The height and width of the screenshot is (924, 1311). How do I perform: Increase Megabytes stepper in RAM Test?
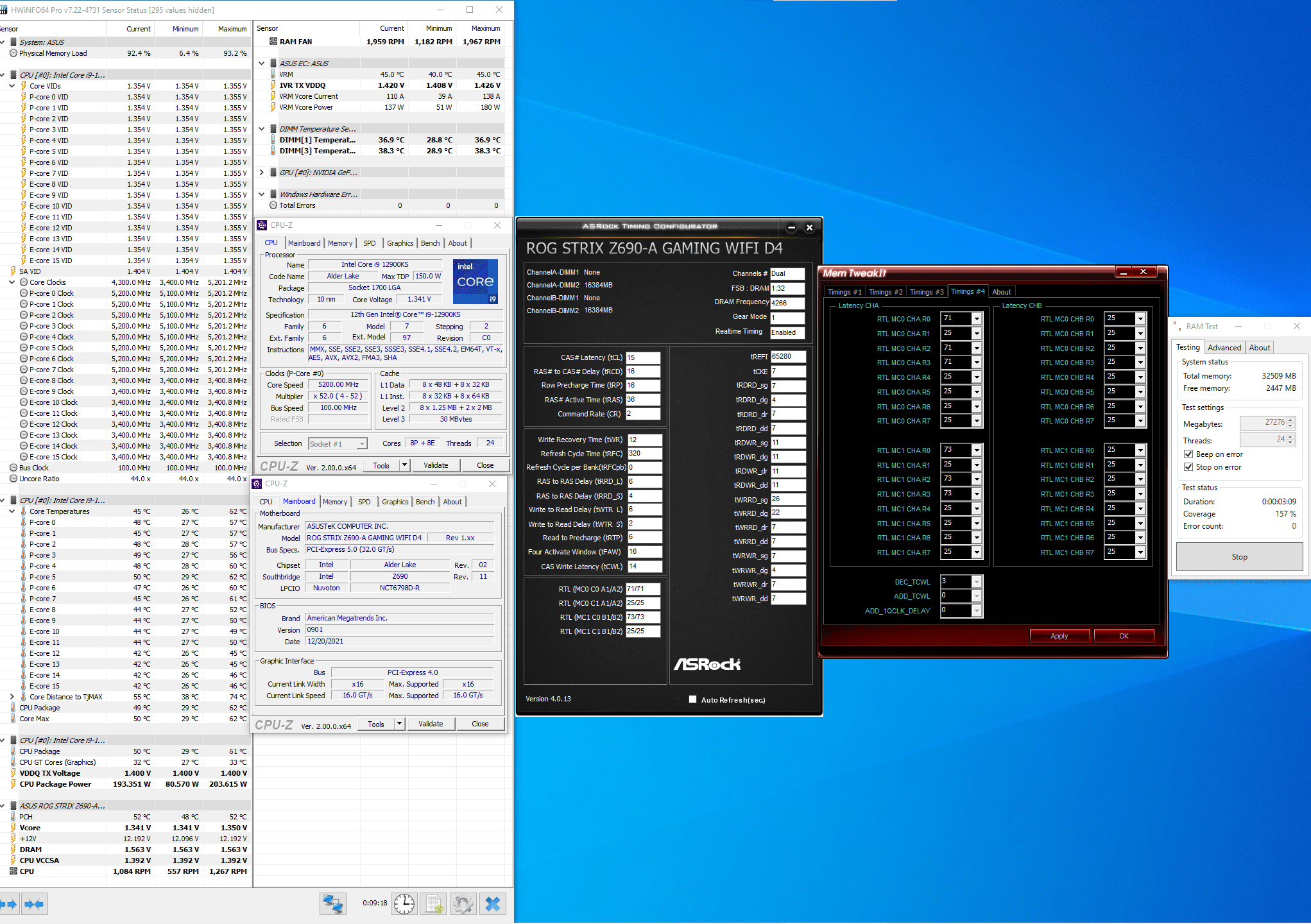(x=1290, y=420)
